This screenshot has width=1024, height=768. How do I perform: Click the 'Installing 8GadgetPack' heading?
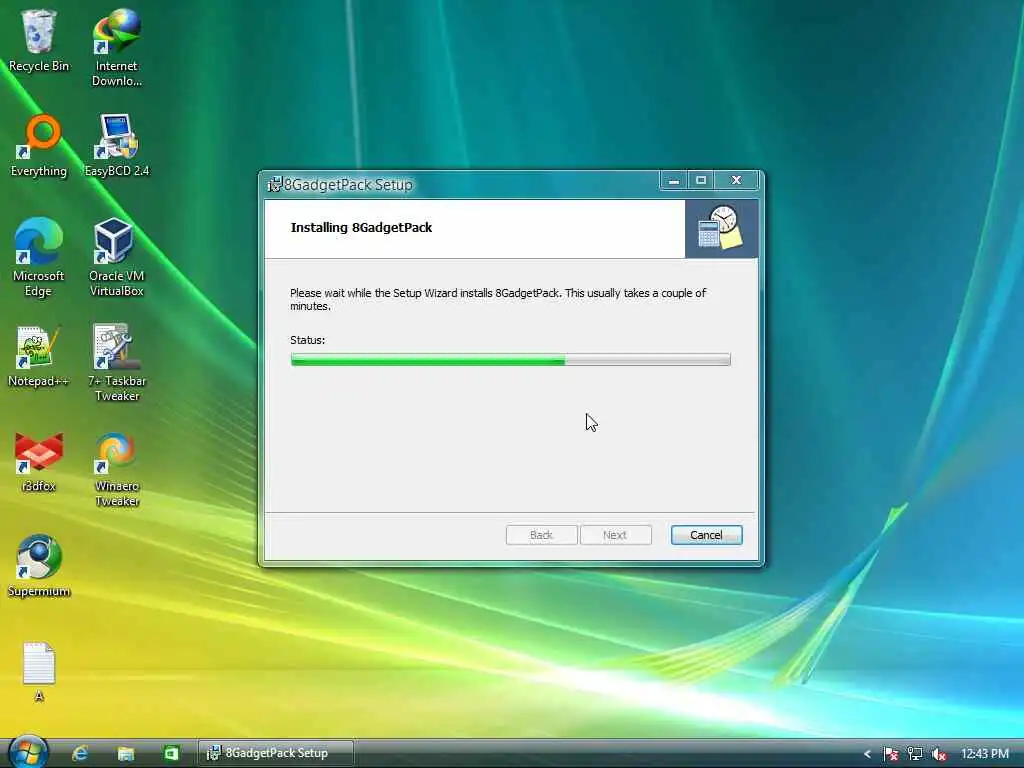coord(361,227)
